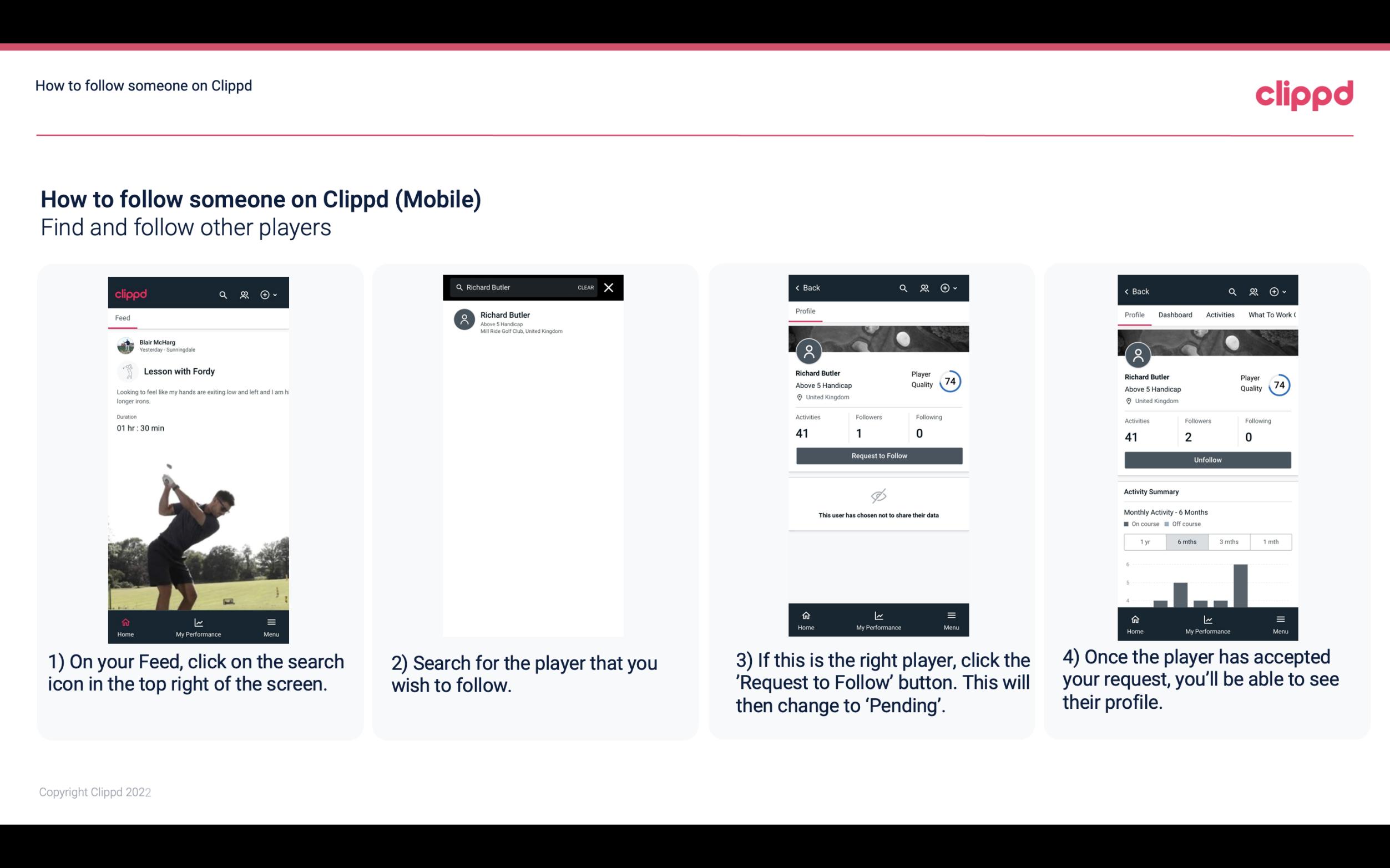This screenshot has width=1390, height=868.
Task: Click the Request to Follow button
Action: click(878, 455)
